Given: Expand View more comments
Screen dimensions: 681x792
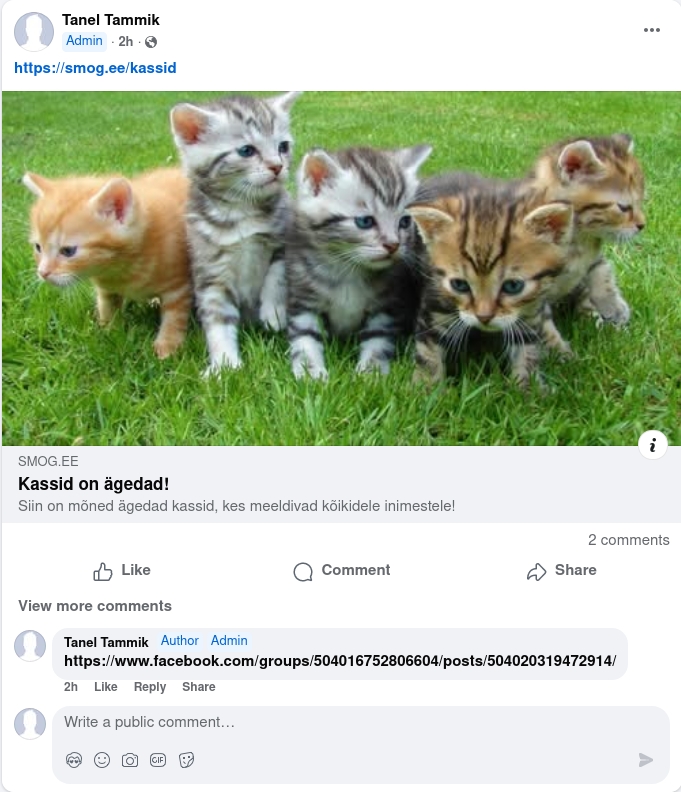Looking at the screenshot, I should [95, 606].
